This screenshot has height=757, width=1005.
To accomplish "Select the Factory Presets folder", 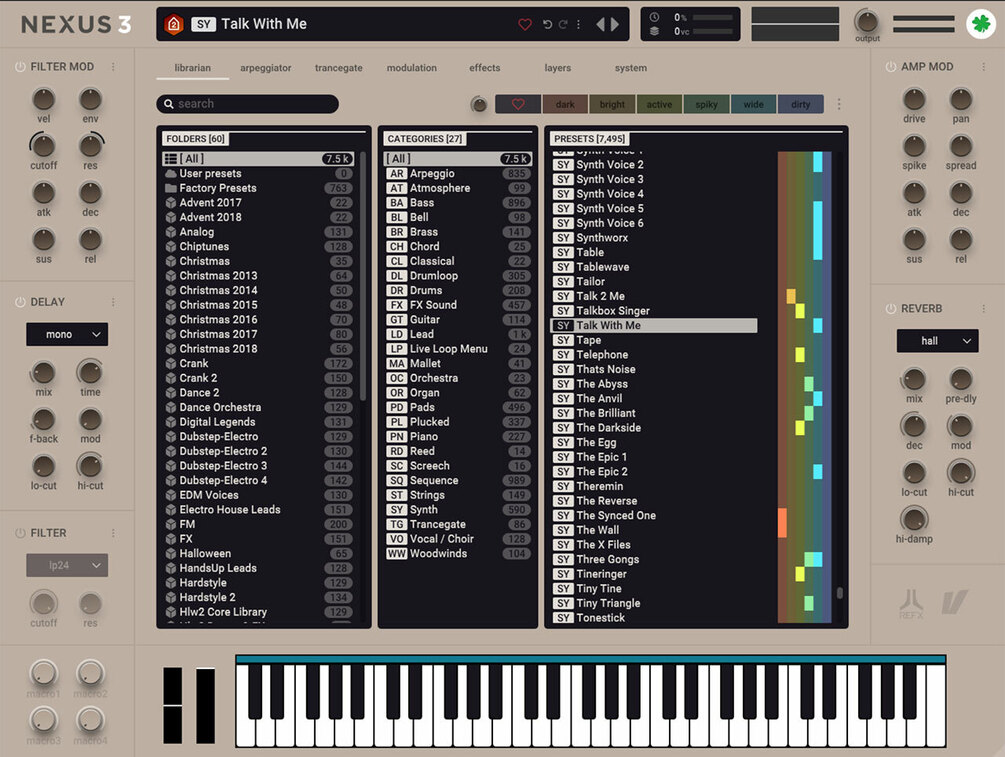I will [x=258, y=188].
